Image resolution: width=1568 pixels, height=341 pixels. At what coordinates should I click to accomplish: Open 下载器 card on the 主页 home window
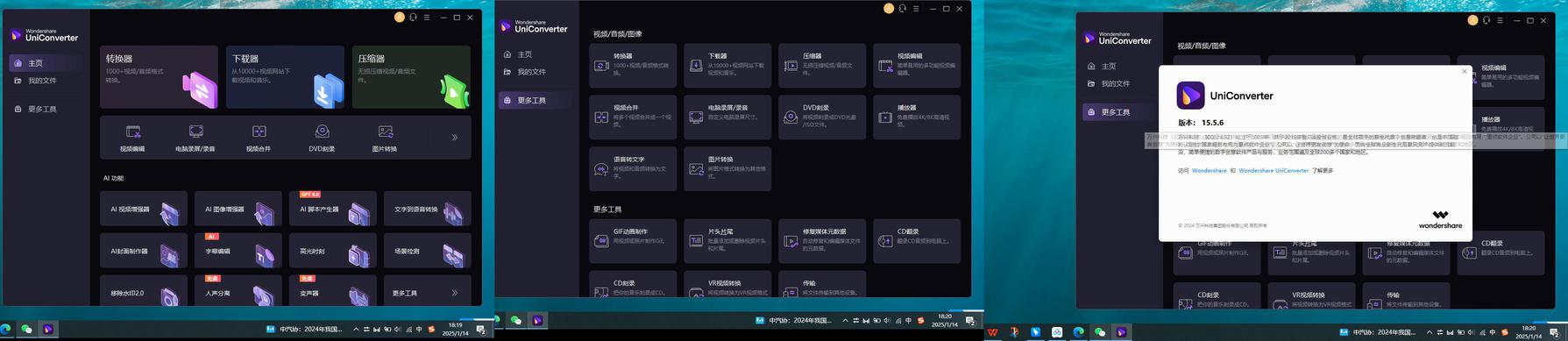[285, 77]
